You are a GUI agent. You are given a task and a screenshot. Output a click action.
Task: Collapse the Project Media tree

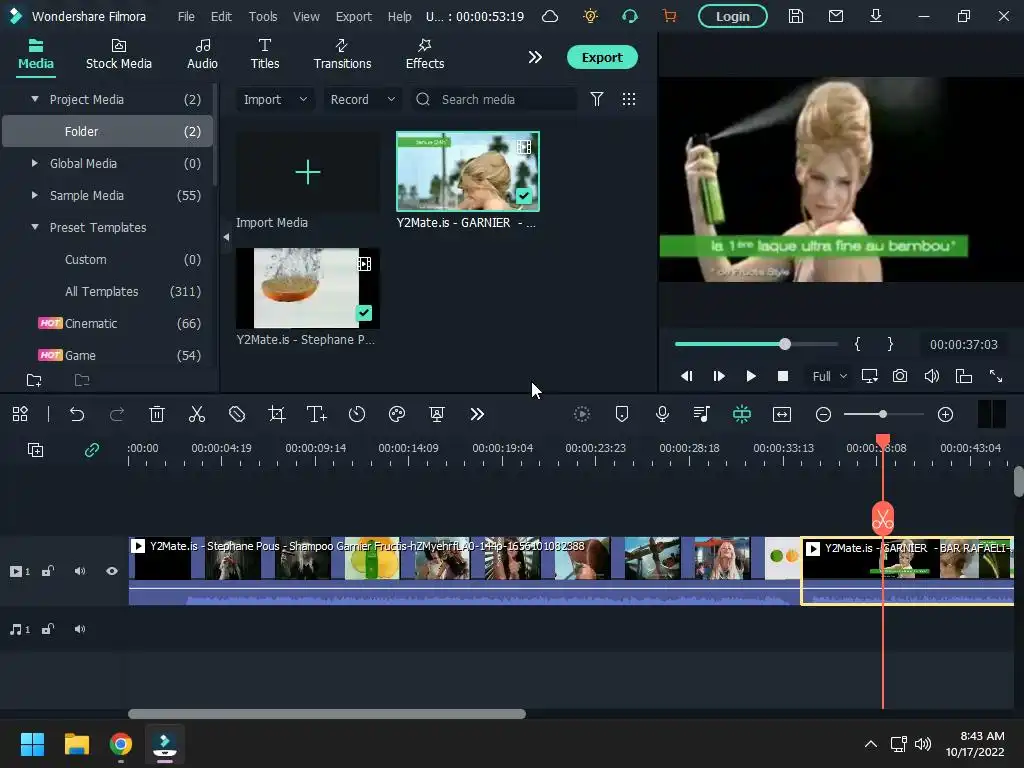(35, 99)
